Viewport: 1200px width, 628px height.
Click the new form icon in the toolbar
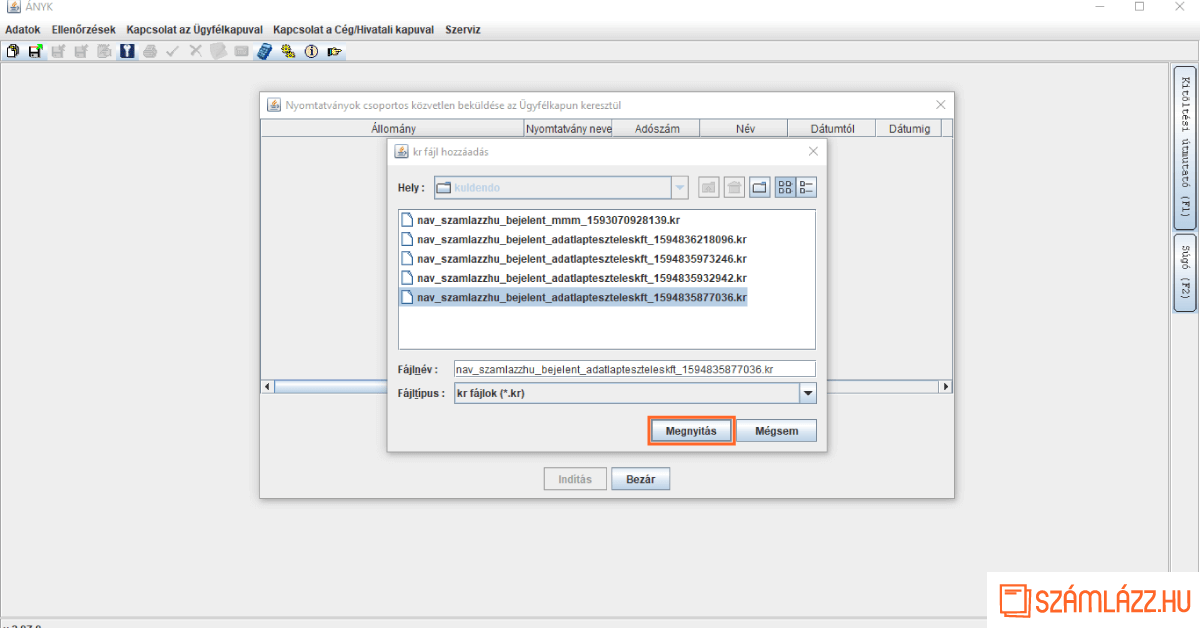coord(13,51)
